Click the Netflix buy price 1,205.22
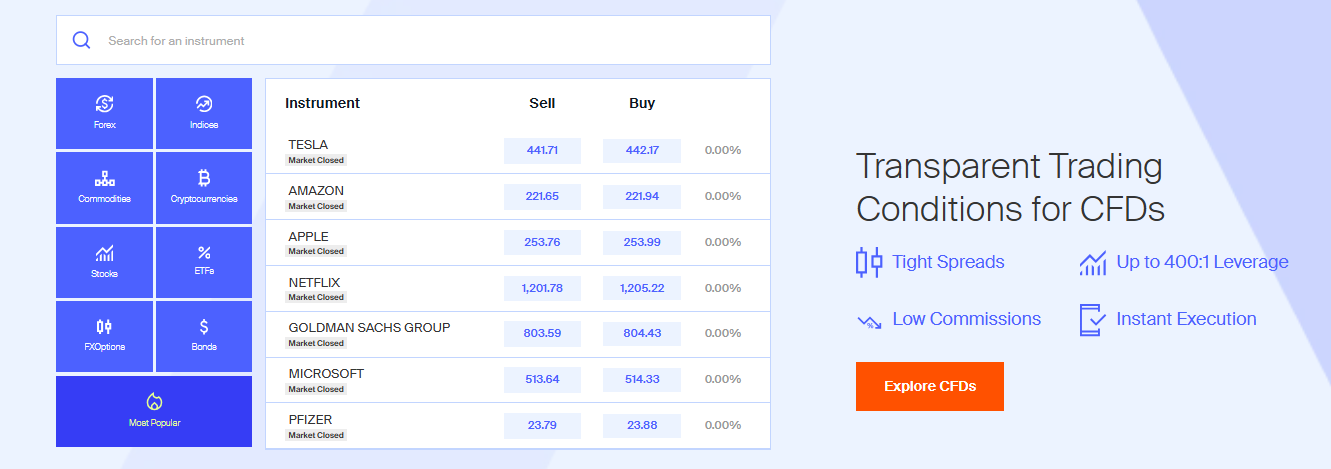 coord(641,288)
